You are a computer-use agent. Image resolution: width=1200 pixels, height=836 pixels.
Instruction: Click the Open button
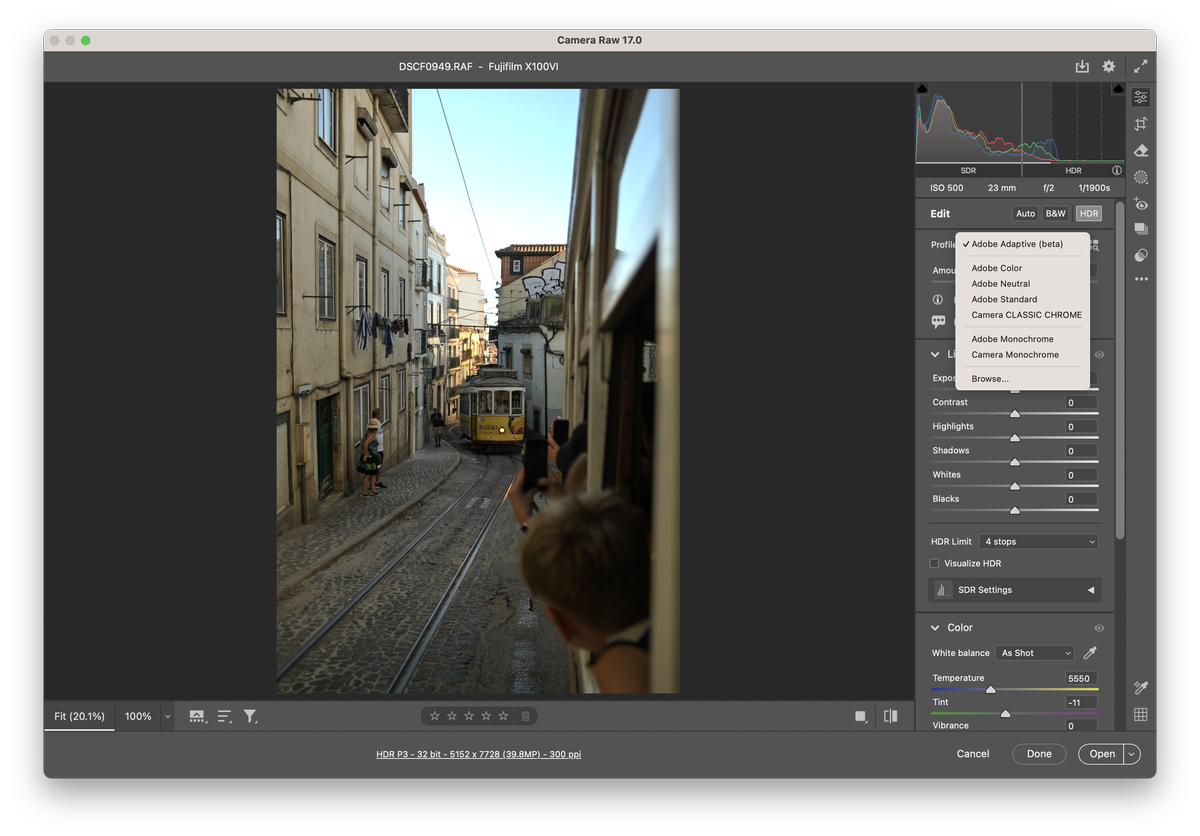[1102, 754]
